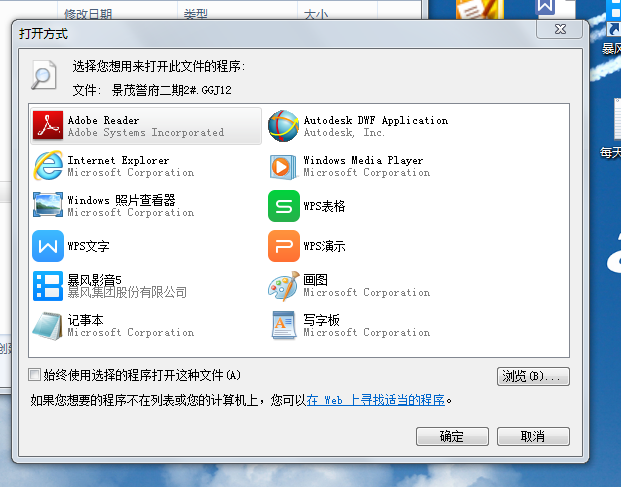Choose the 暴风影音5 program icon
The width and height of the screenshot is (621, 487).
(x=48, y=286)
